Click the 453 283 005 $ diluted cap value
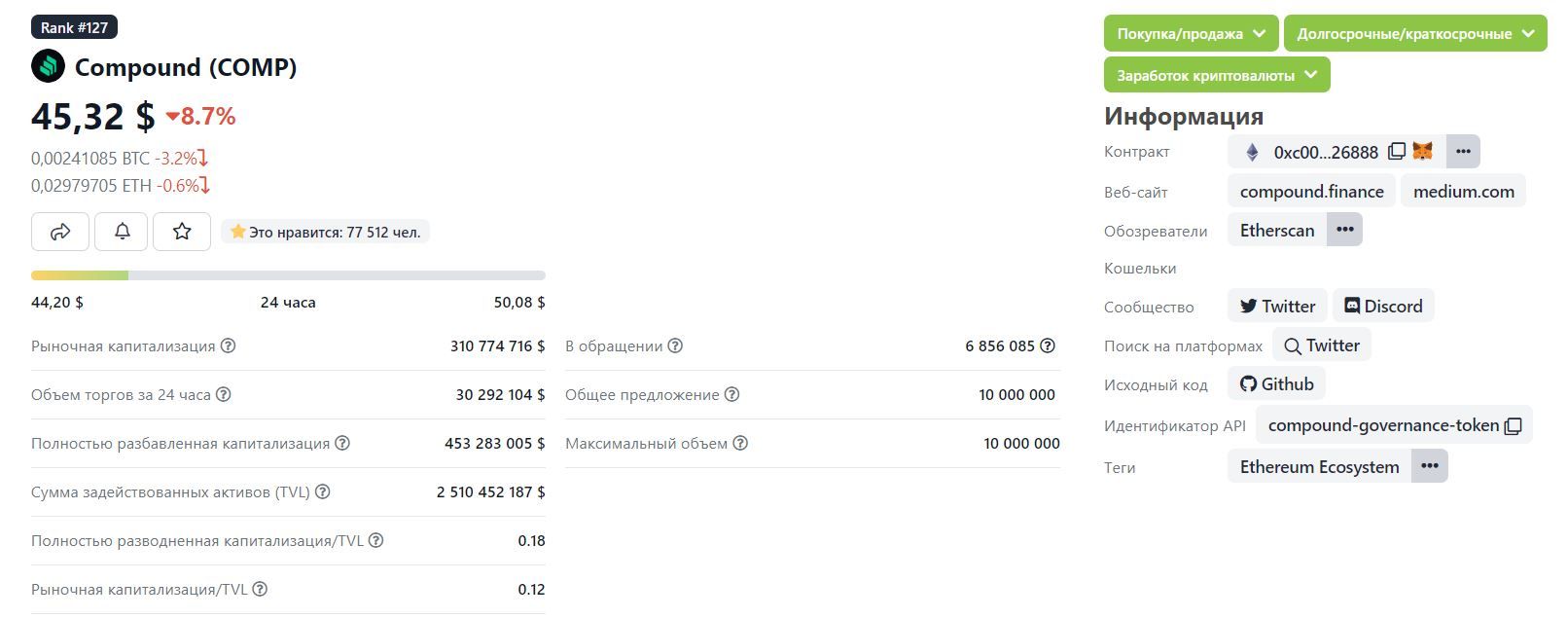The height and width of the screenshot is (618, 1568). (x=495, y=443)
